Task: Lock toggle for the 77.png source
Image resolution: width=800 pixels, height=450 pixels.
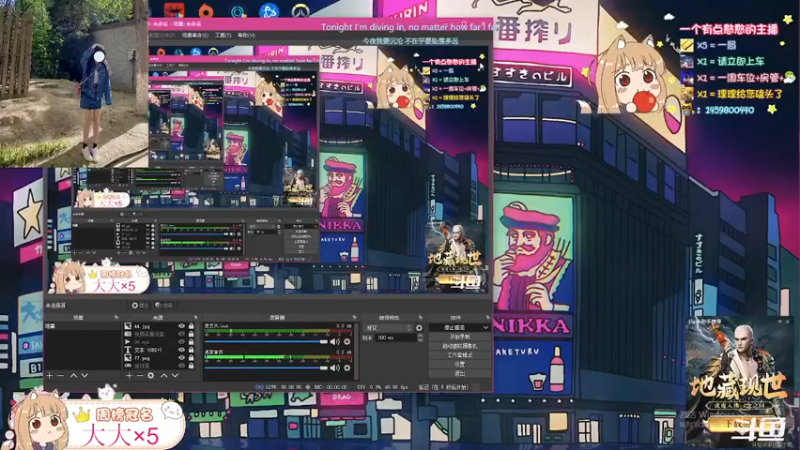Action: [191, 358]
